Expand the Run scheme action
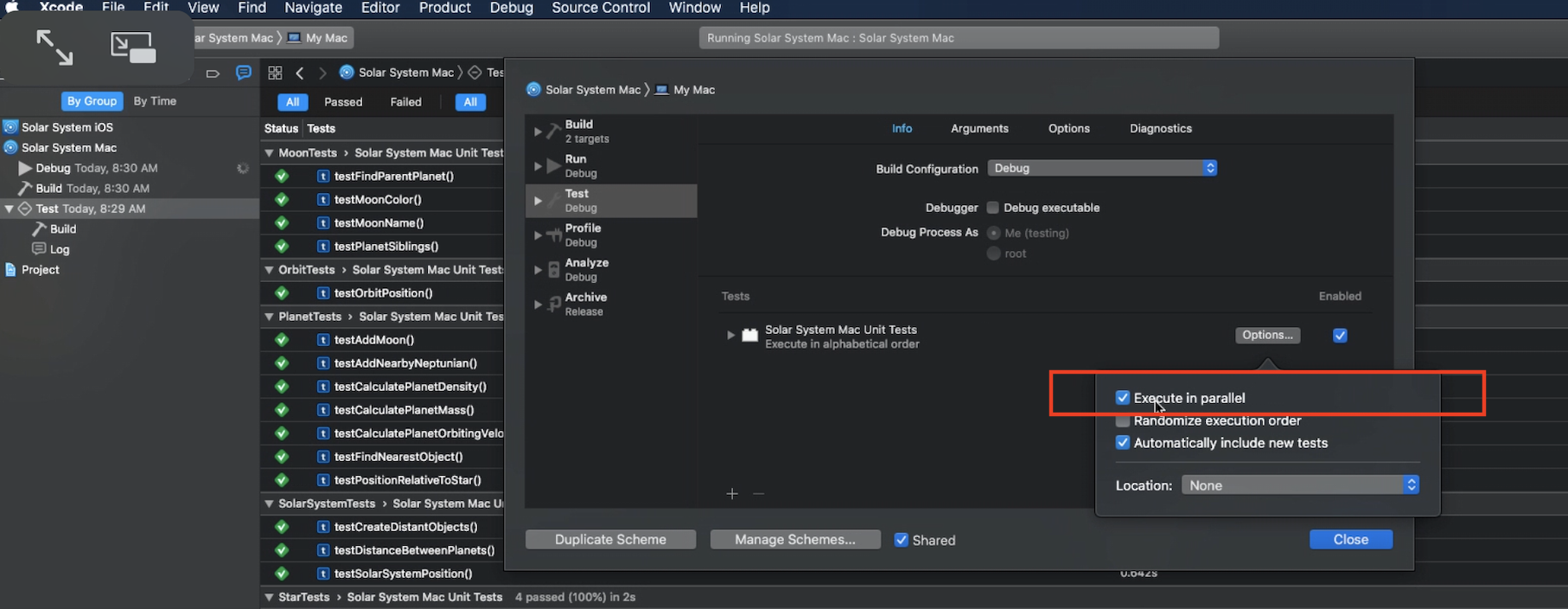 click(538, 166)
